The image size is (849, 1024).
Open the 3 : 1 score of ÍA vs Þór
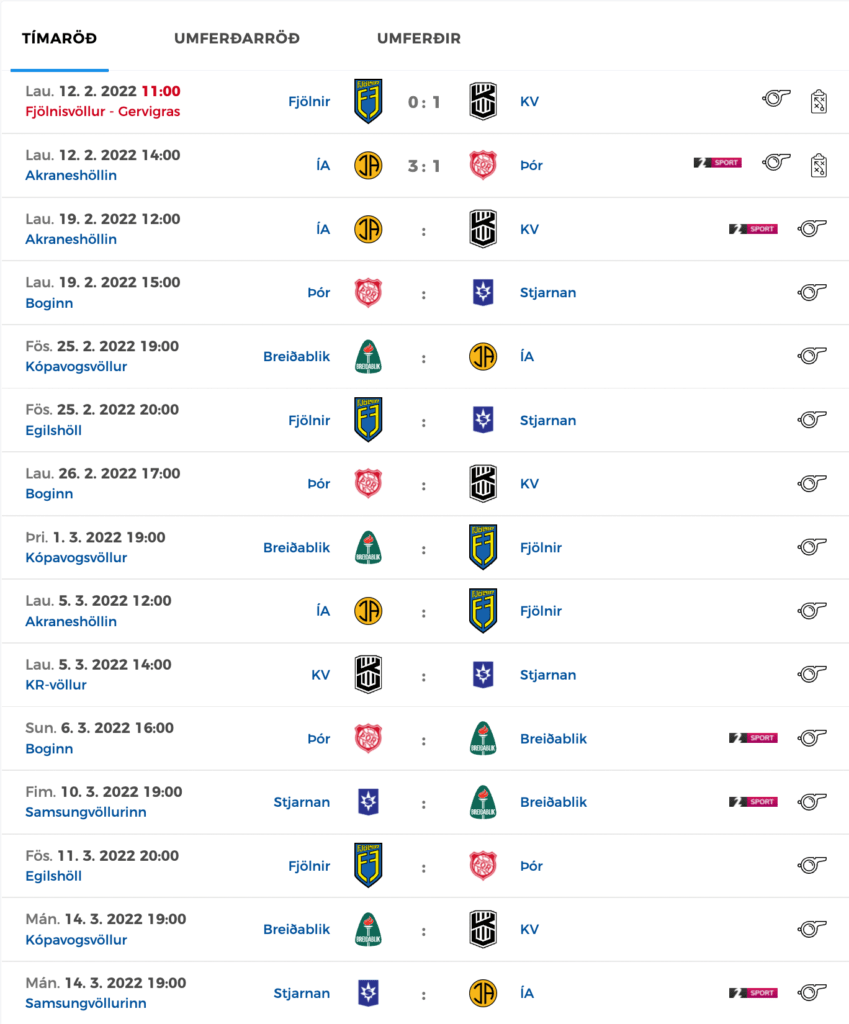pos(424,166)
